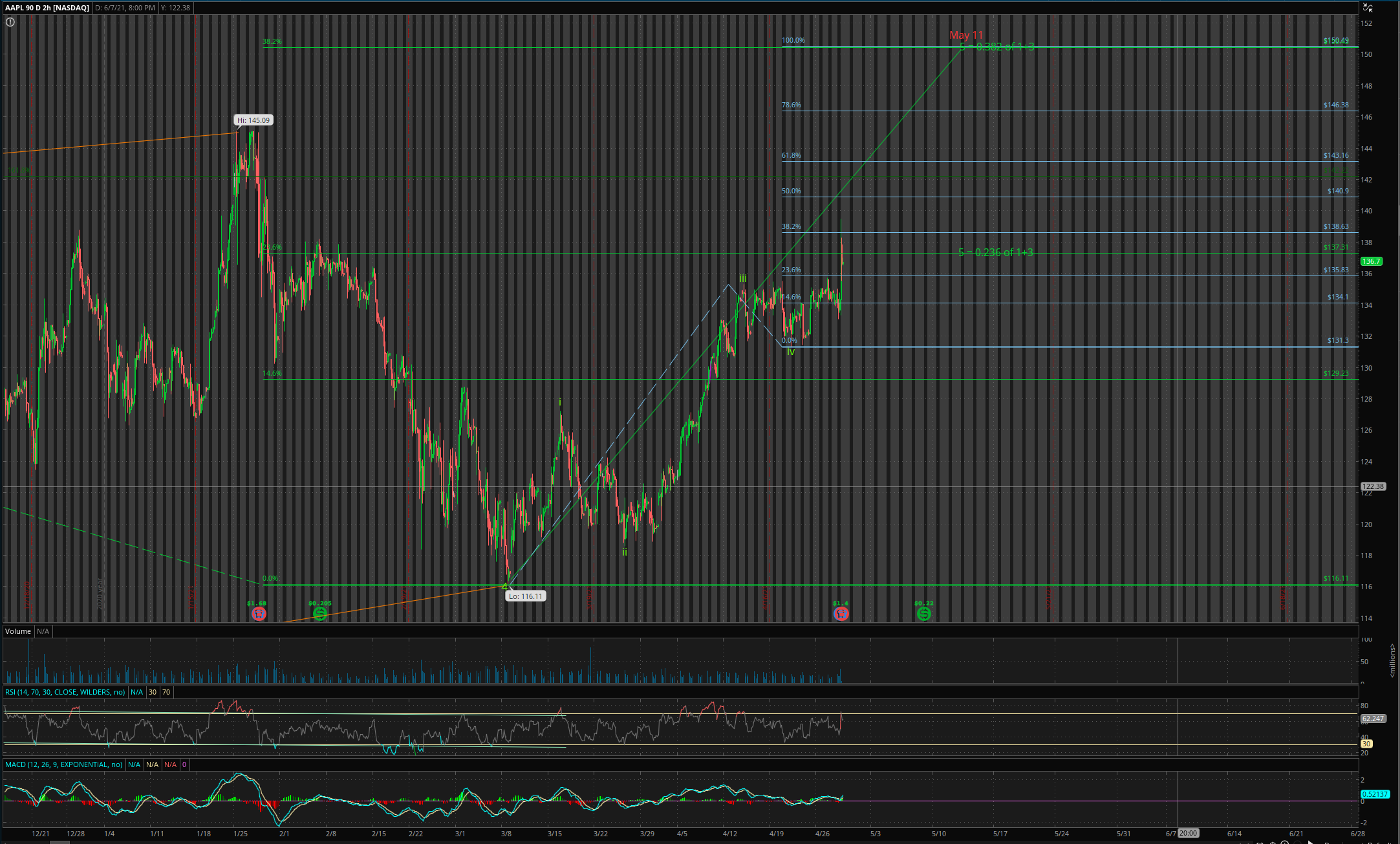Click the red May 11 text annotation
The height and width of the screenshot is (844, 1400).
[x=966, y=35]
